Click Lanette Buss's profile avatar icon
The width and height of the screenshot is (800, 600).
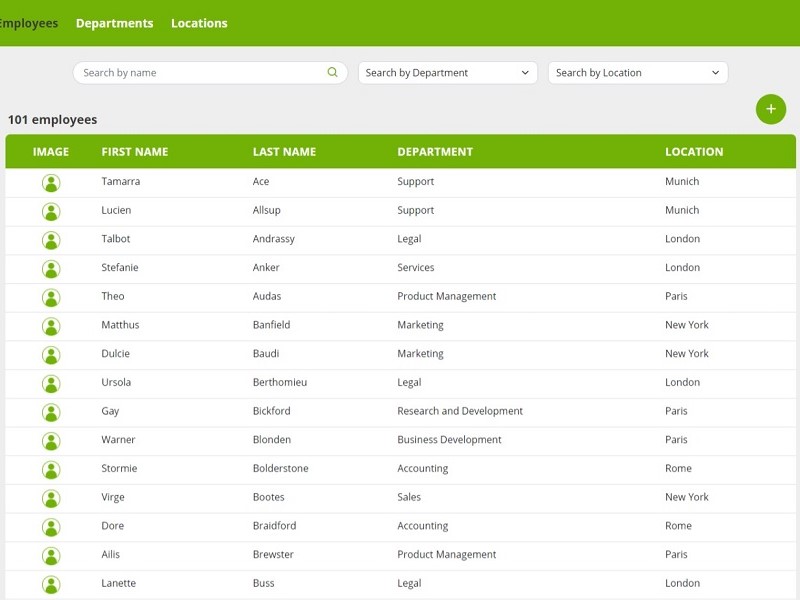point(51,584)
